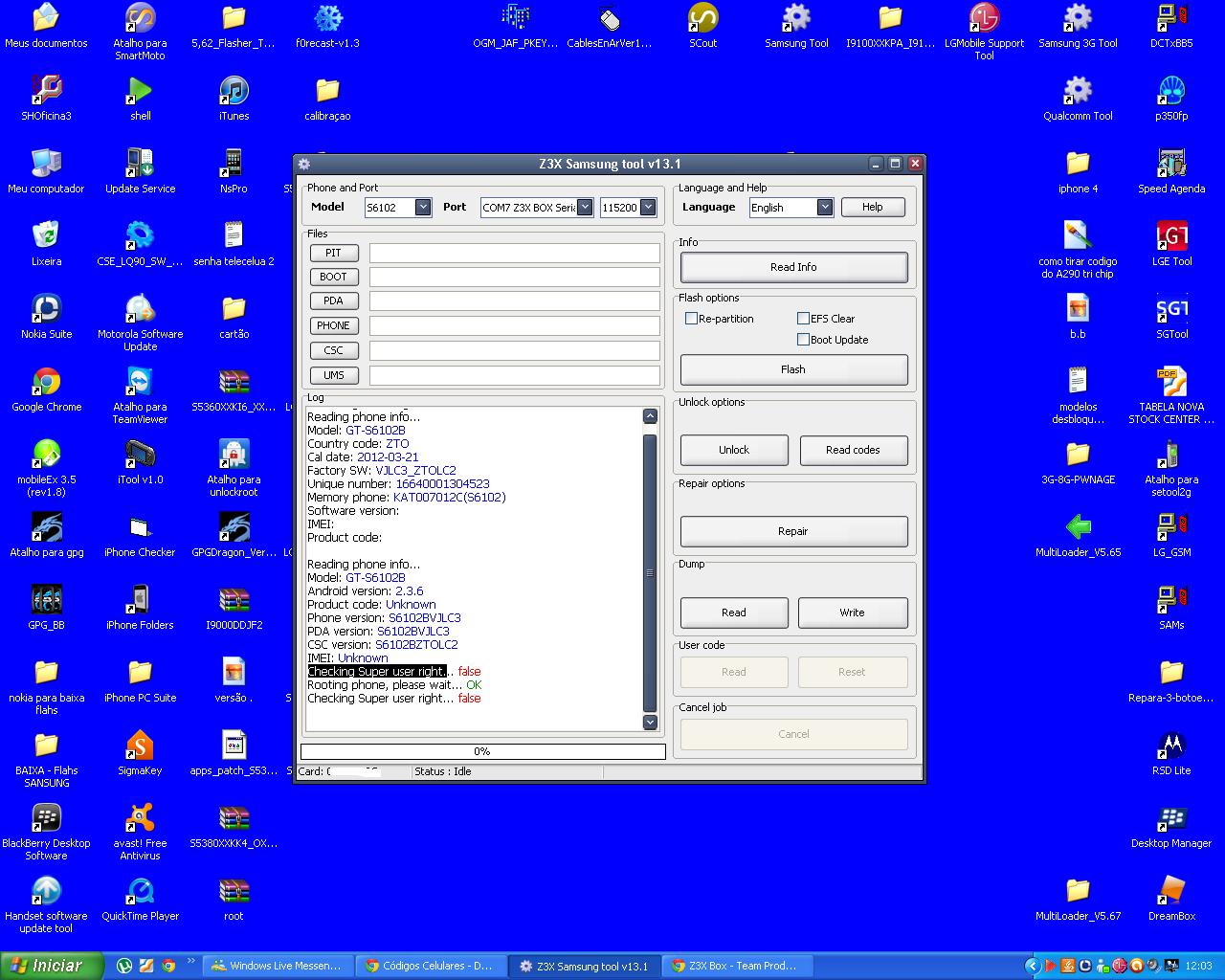Click the 0% progress bar

pyautogui.click(x=482, y=751)
